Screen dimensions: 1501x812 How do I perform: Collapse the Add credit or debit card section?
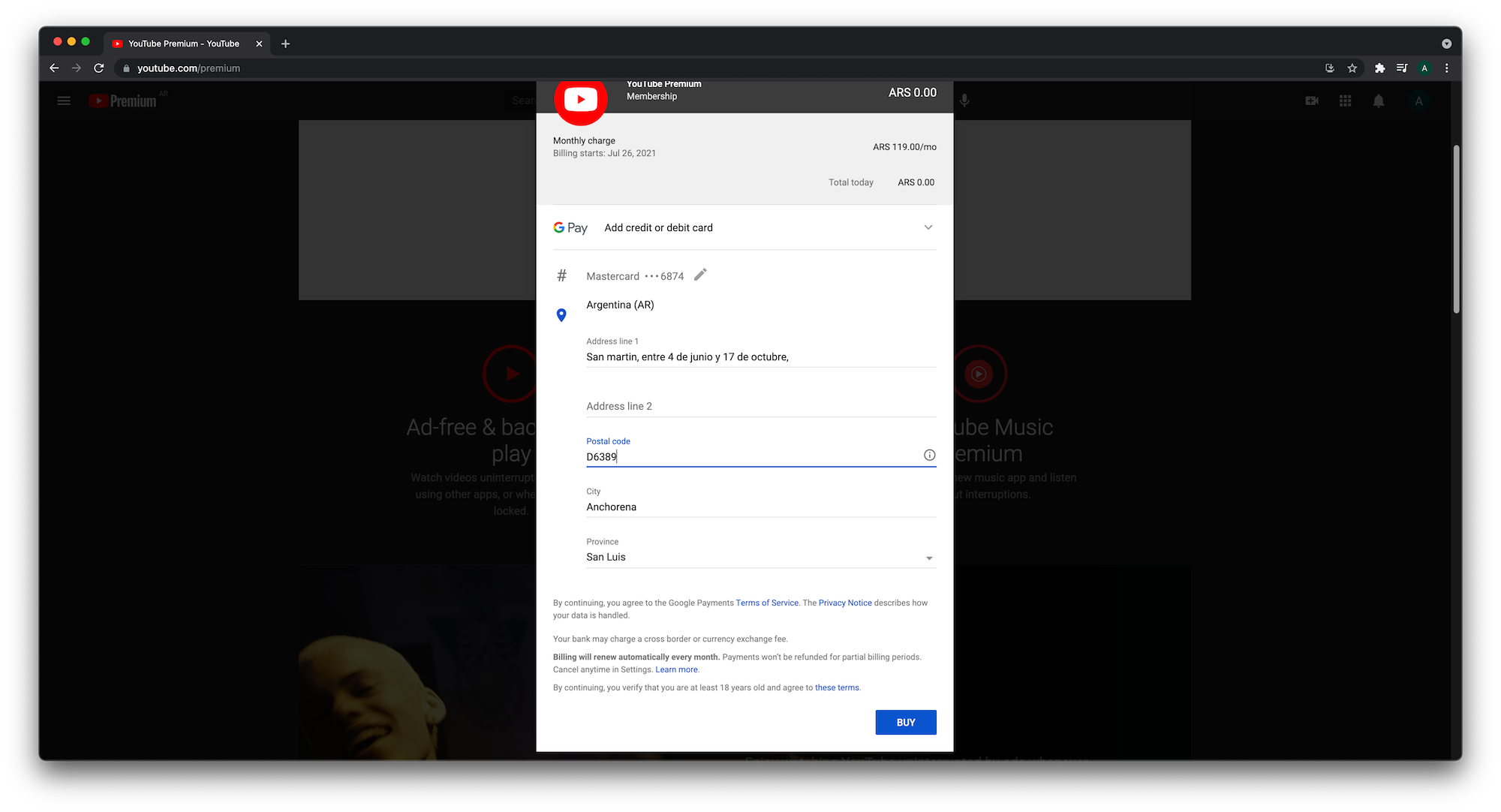point(928,227)
